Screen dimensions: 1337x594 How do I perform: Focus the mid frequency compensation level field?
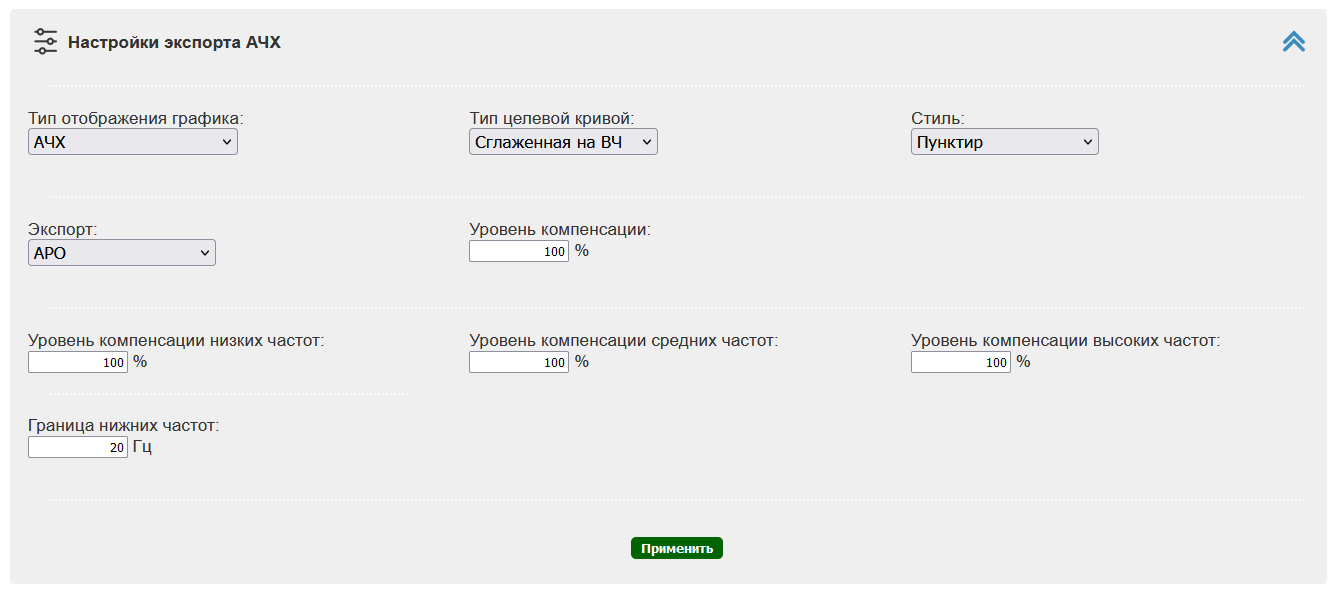[518, 362]
